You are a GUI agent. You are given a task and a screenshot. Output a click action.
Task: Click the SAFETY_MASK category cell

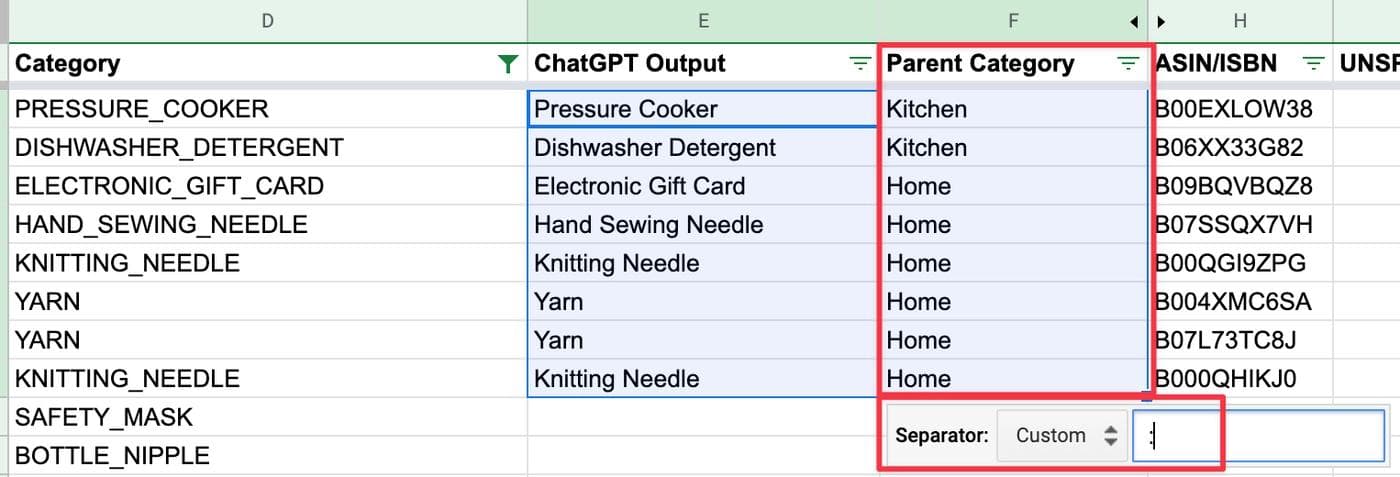267,417
